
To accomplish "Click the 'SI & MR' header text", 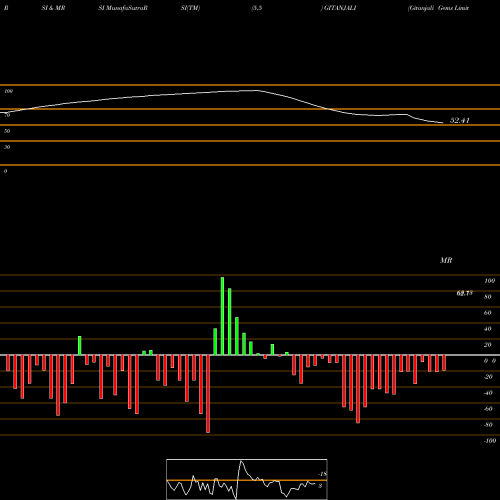I will pos(53,8).
